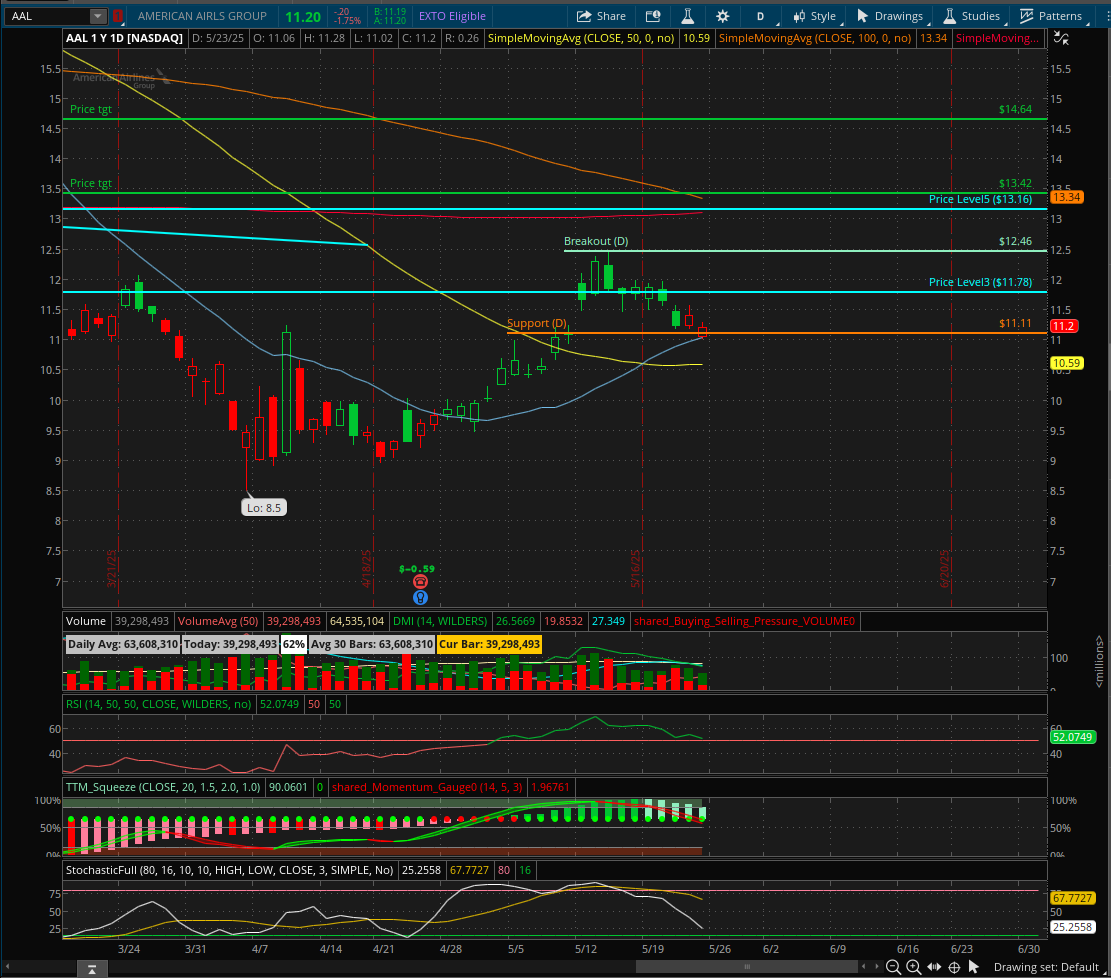Click the Daily Avg: 63,608,310 box
The height and width of the screenshot is (978, 1111).
coord(123,644)
